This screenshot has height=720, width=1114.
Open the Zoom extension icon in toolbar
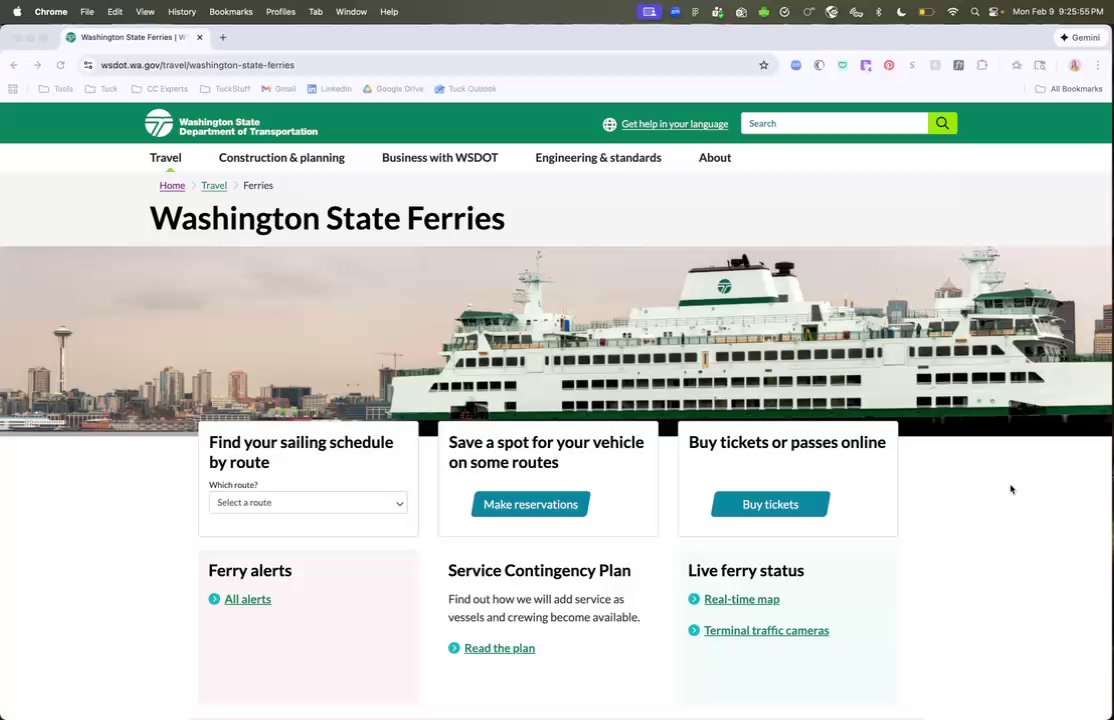(x=796, y=65)
